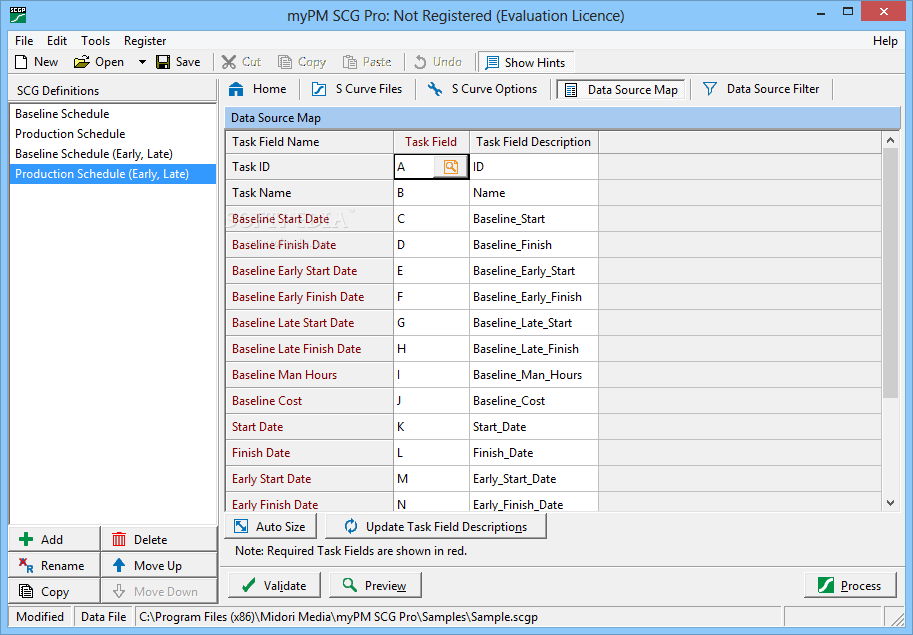Click the Finish_Date description cell
This screenshot has width=913, height=635.
pyautogui.click(x=533, y=453)
